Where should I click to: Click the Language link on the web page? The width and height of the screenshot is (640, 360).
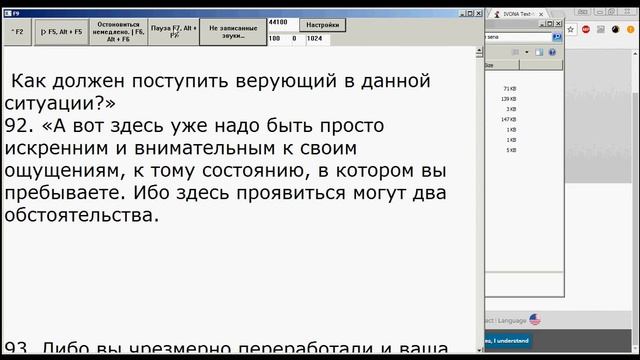pyautogui.click(x=512, y=321)
